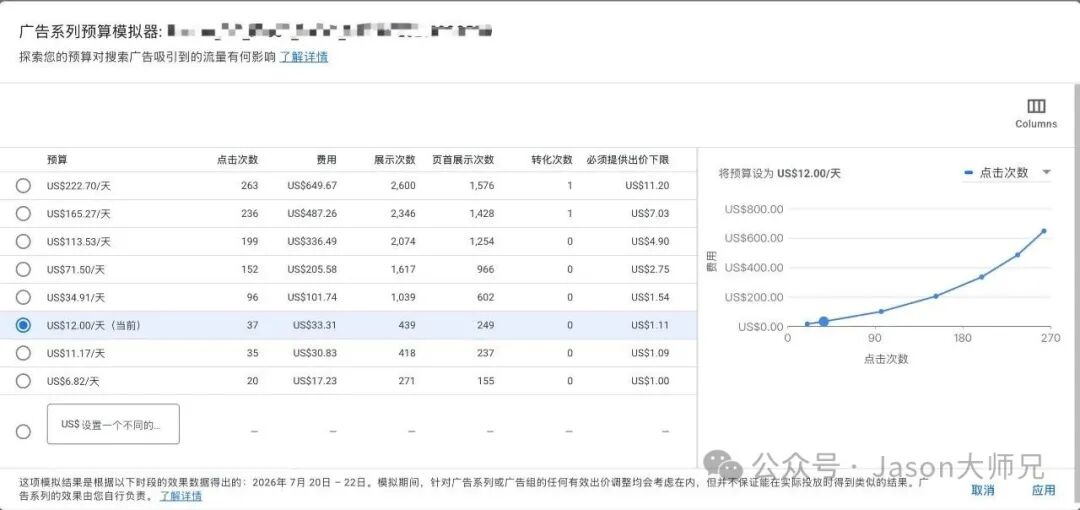Click the US$2.75 bid floor cell
This screenshot has width=1080, height=510.
point(650,269)
